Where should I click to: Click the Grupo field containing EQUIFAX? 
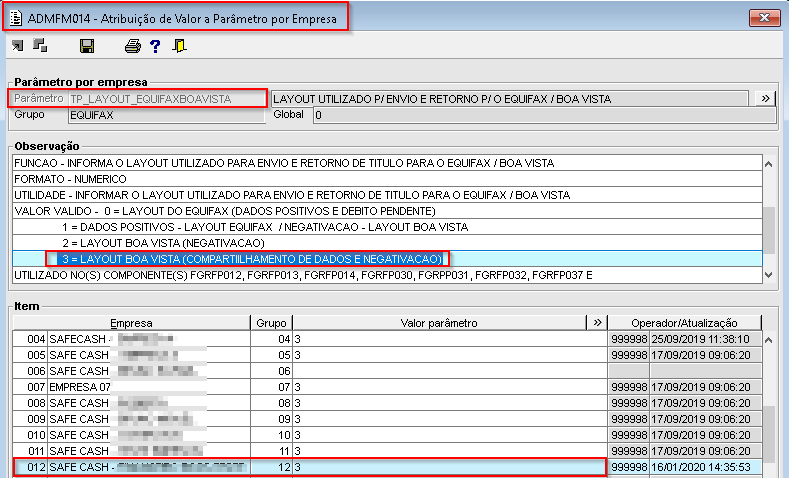point(167,115)
